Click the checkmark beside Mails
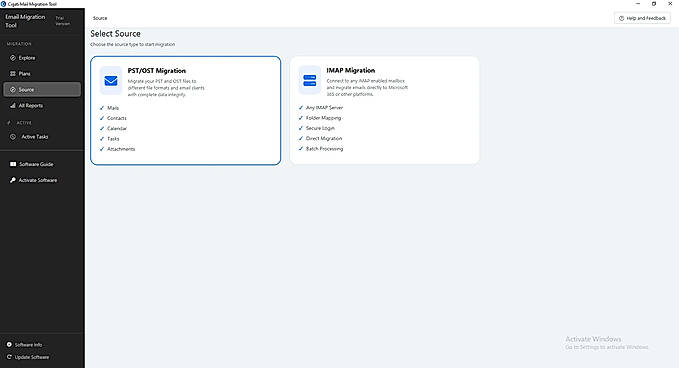The width and height of the screenshot is (679, 368). coord(102,108)
